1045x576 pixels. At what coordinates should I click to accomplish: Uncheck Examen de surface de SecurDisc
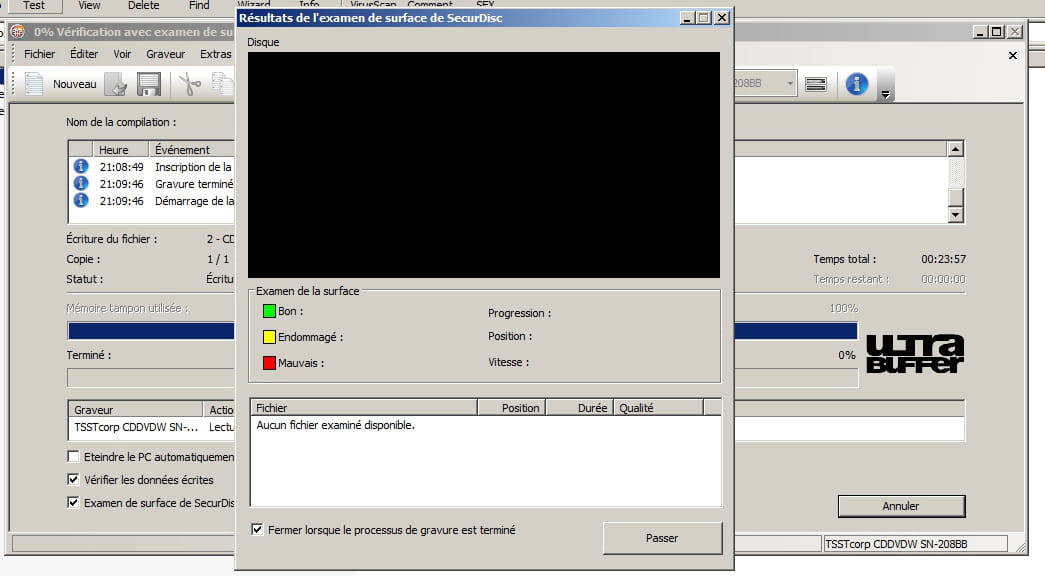pyautogui.click(x=73, y=502)
